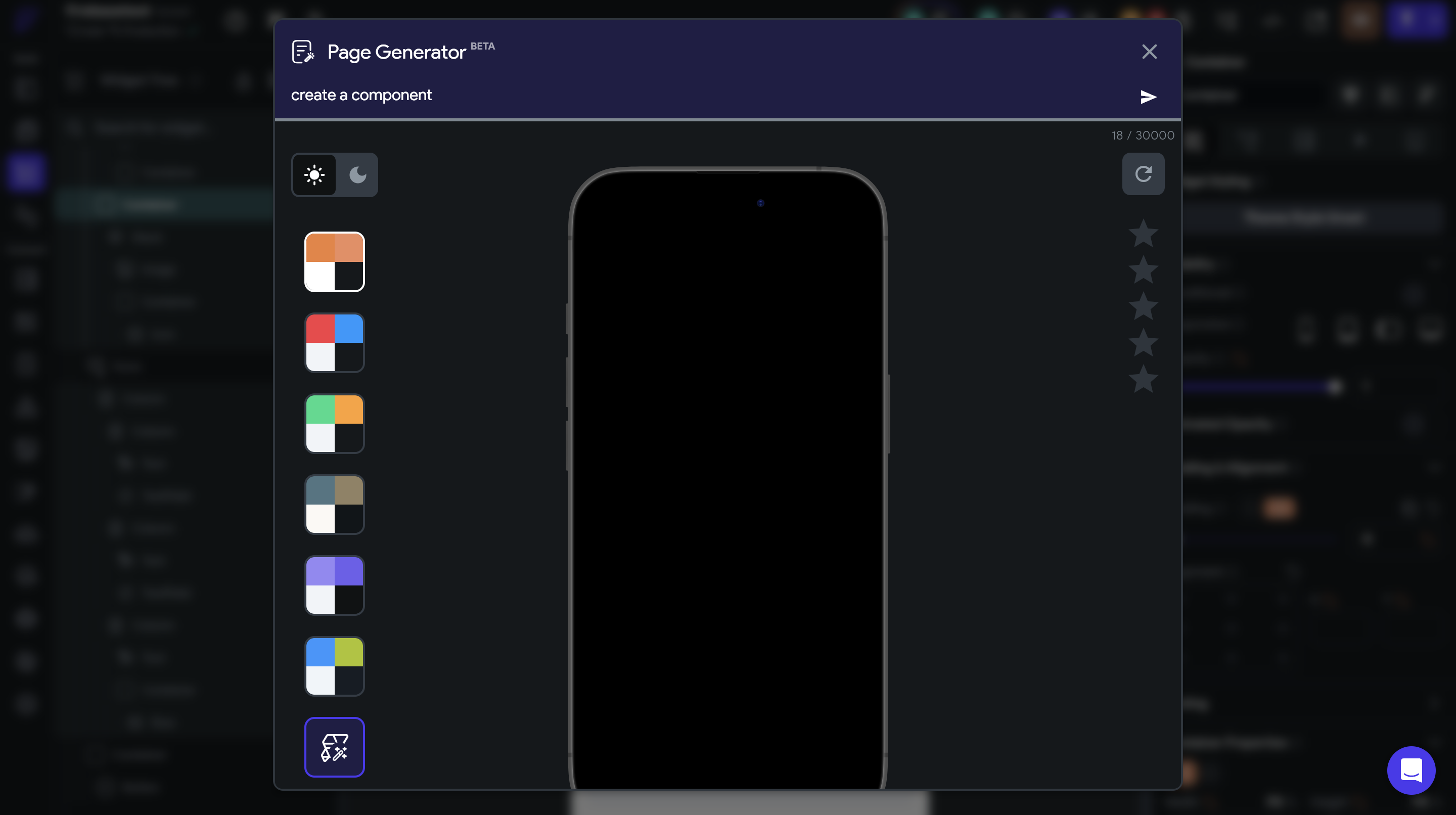Pick the slate and tan palette
Viewport: 1456px width, 815px height.
tap(334, 504)
